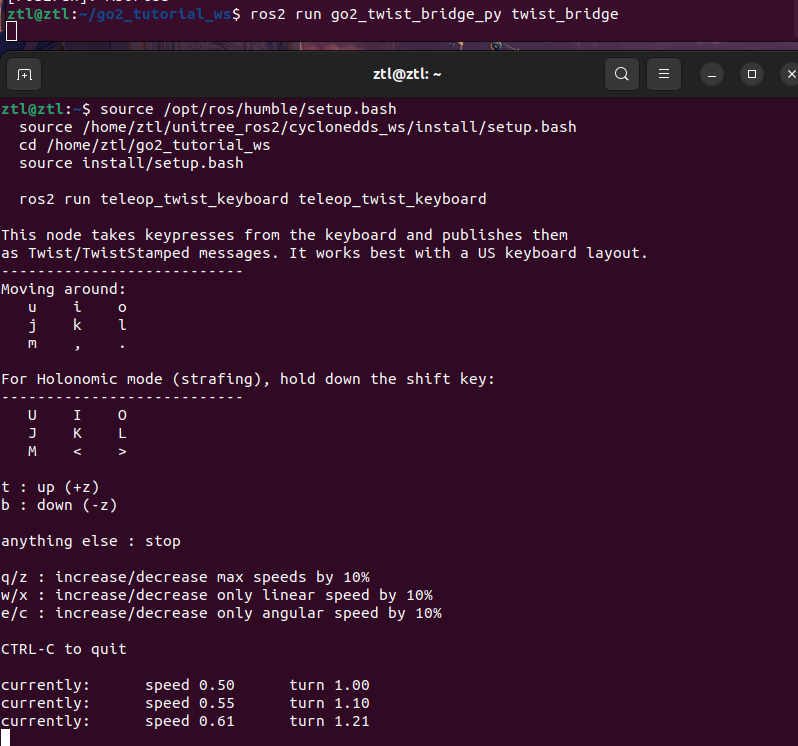This screenshot has height=746, width=798.
Task: Click the 'turn 1.10' value
Action: (329, 703)
